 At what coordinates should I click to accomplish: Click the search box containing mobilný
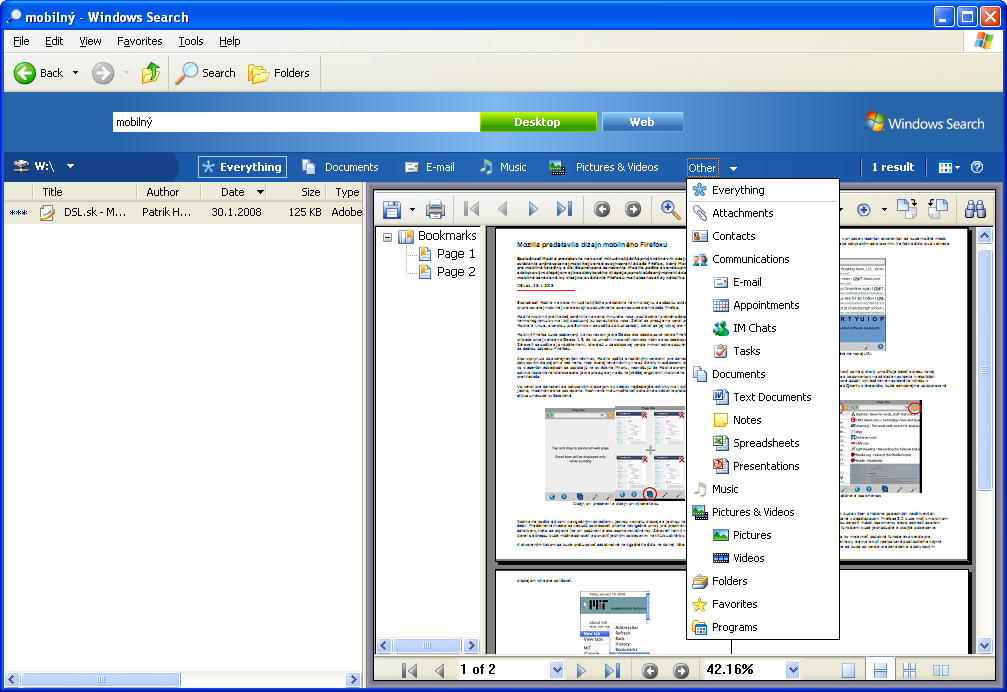[296, 122]
